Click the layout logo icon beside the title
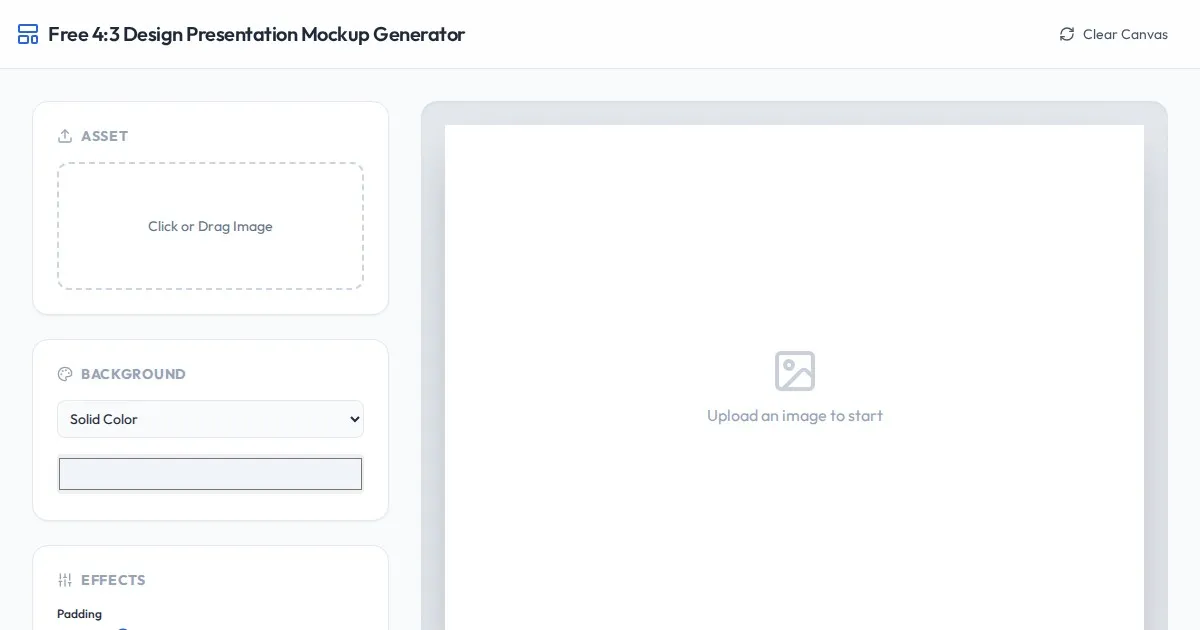The image size is (1200, 630). tap(28, 34)
